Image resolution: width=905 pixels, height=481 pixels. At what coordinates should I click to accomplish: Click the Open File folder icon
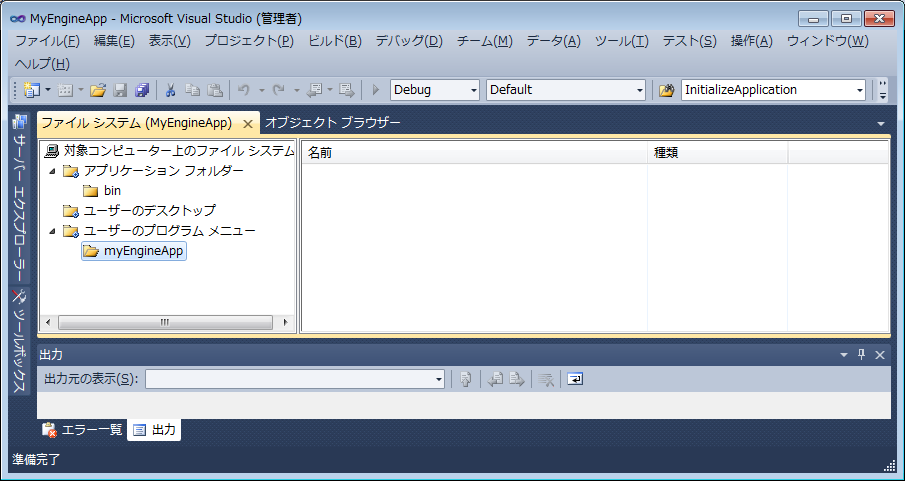point(98,90)
